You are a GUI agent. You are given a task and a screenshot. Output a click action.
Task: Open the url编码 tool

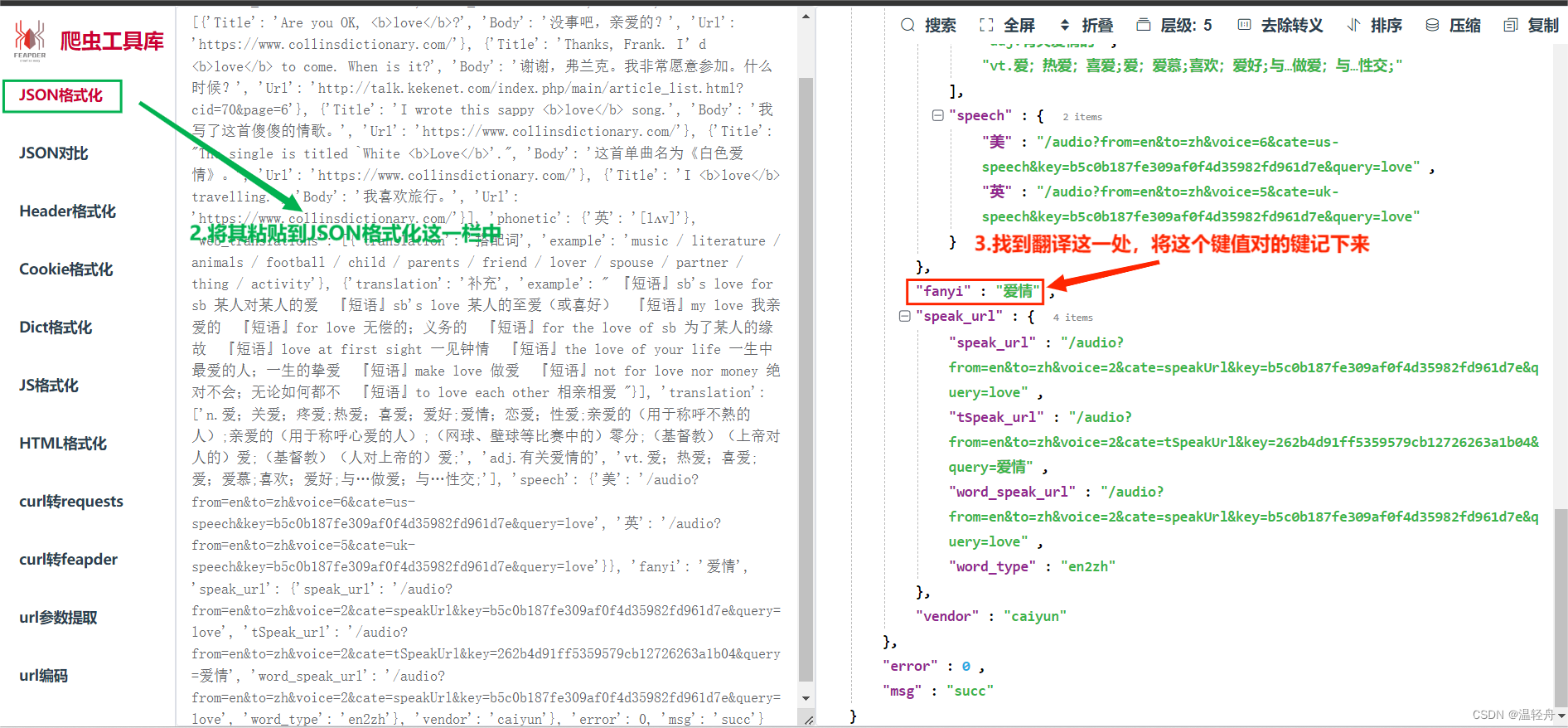[x=44, y=675]
